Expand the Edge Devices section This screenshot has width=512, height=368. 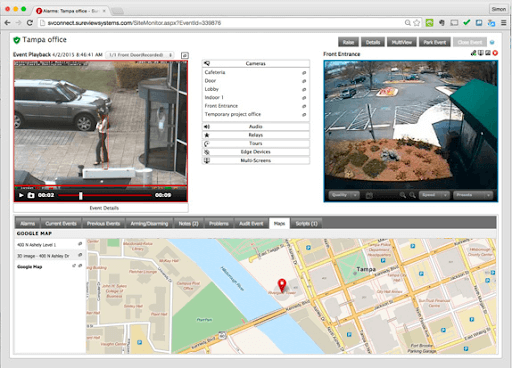(256, 152)
